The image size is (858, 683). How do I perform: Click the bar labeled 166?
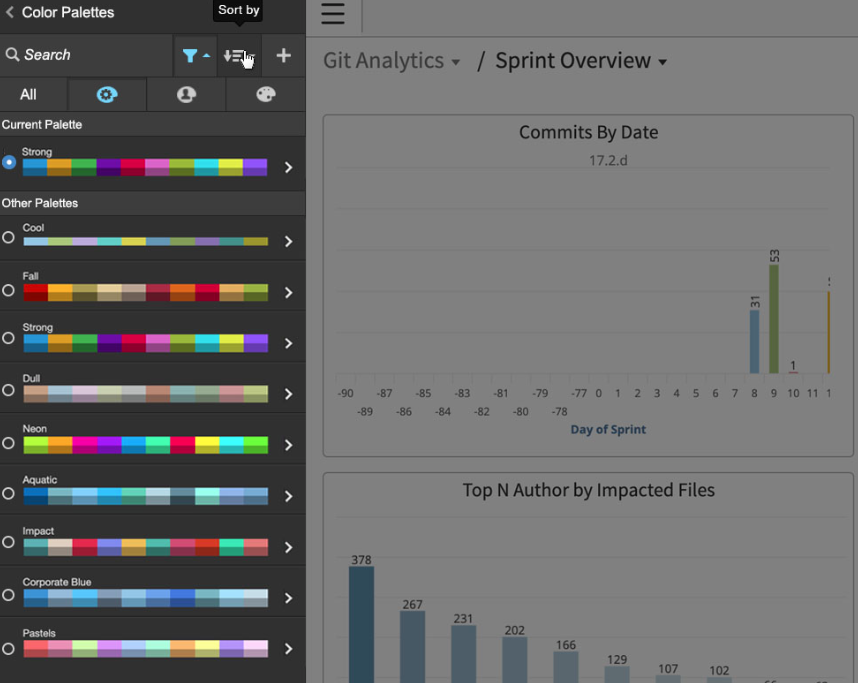566,667
